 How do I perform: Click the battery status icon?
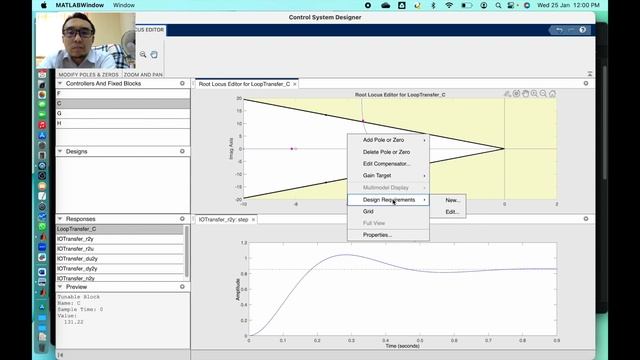(467, 5)
